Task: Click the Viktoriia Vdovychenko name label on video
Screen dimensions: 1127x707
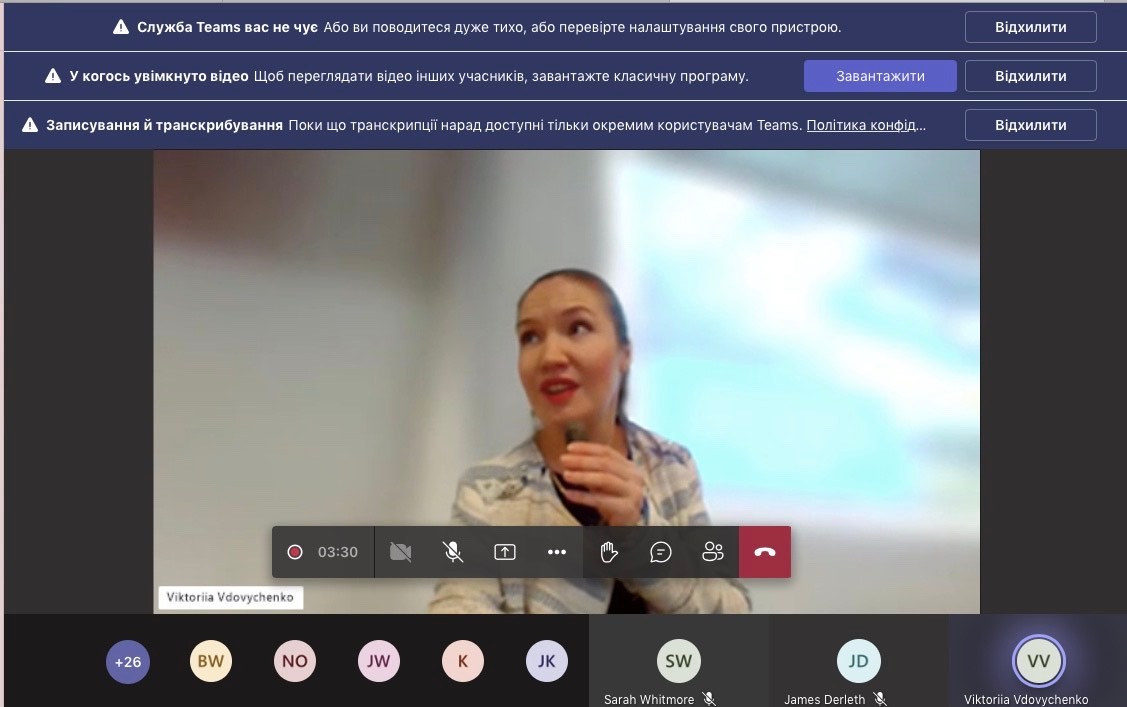Action: coord(230,598)
